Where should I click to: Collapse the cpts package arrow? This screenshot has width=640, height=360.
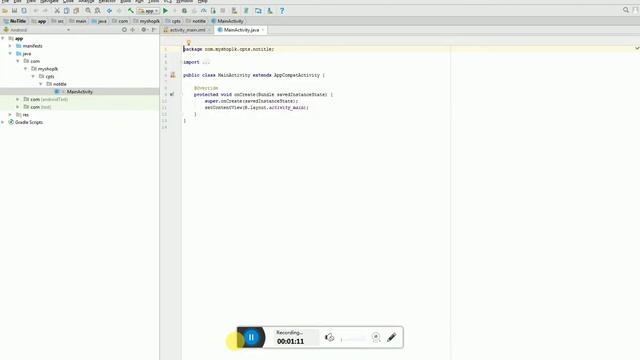point(33,76)
